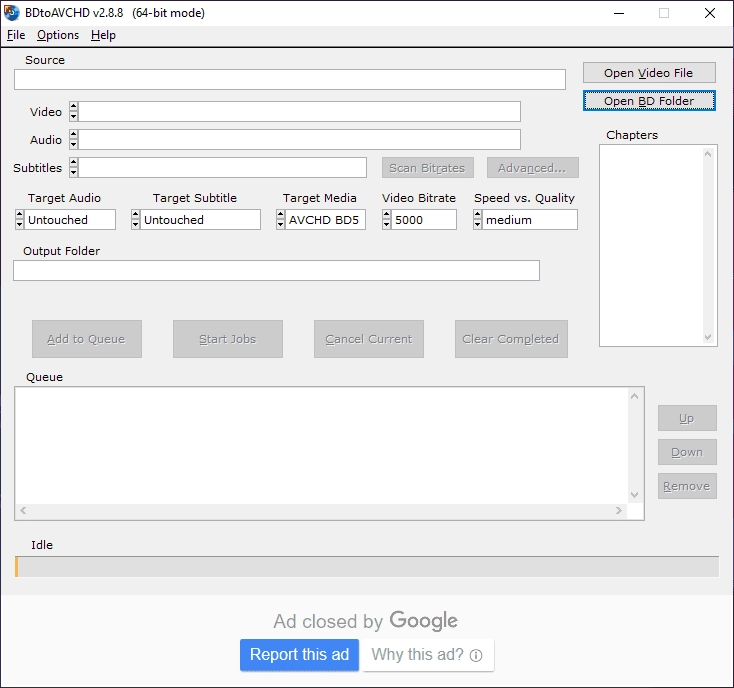Step up the Speed vs. Quality spinner
The width and height of the screenshot is (734, 688).
[477, 215]
